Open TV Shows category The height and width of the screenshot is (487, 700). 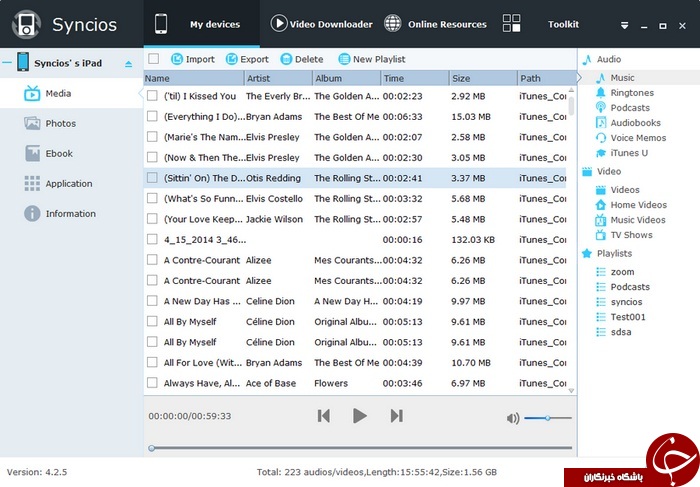(631, 235)
